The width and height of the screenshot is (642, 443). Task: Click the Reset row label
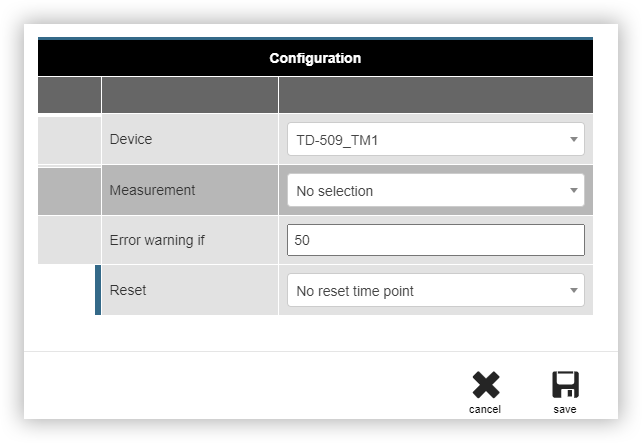pyautogui.click(x=128, y=290)
